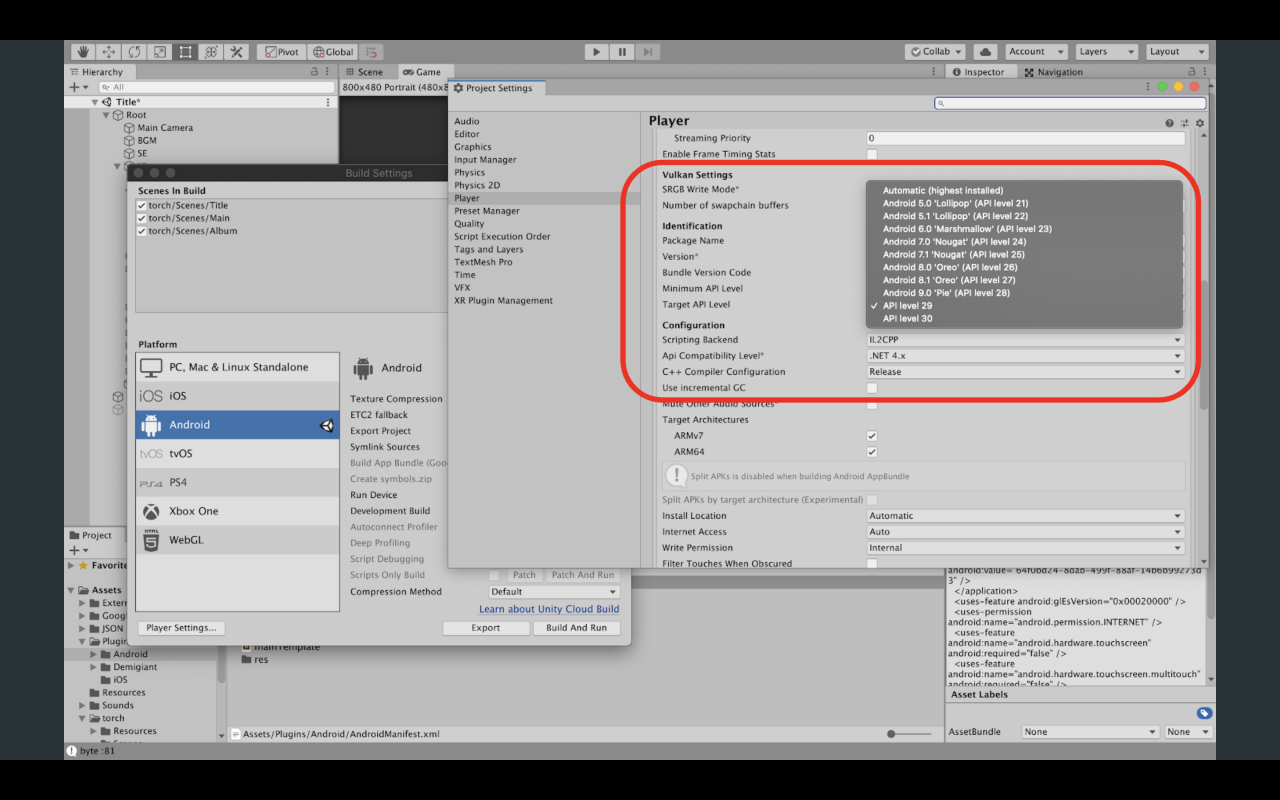Select the Move tool in toolbar
The image size is (1280, 800).
(109, 52)
